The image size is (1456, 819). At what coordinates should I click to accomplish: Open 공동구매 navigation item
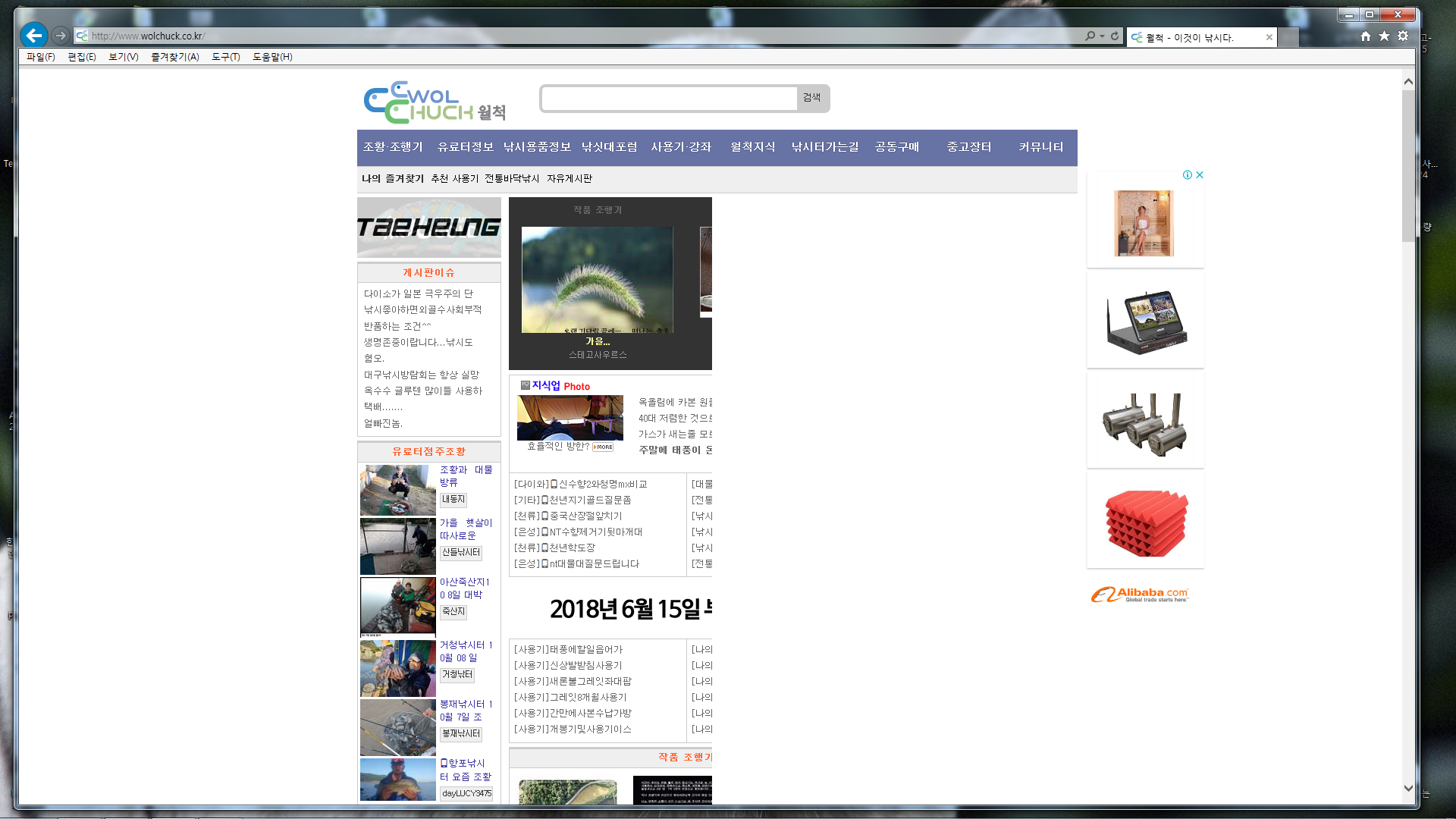(x=897, y=147)
